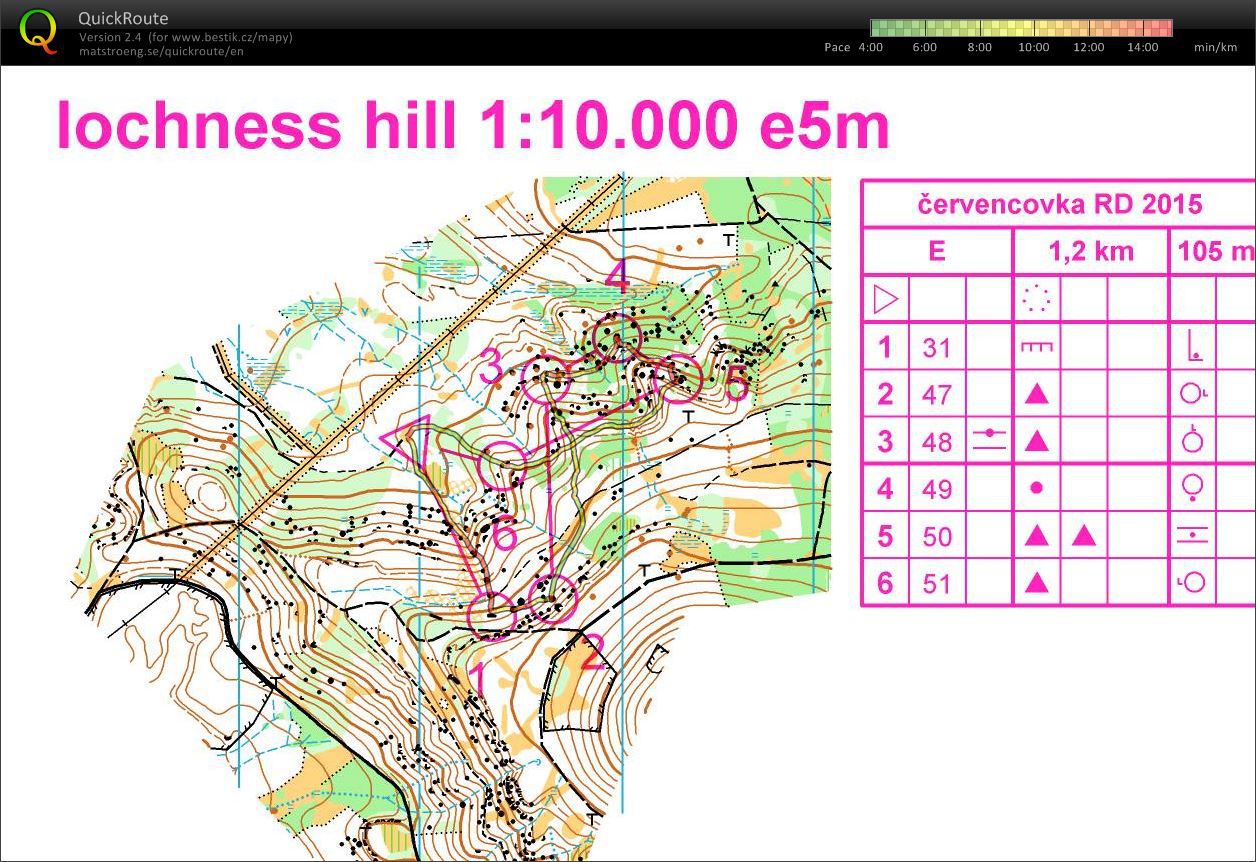Click the start triangle symbol in control description
1256x862 pixels.
886,299
